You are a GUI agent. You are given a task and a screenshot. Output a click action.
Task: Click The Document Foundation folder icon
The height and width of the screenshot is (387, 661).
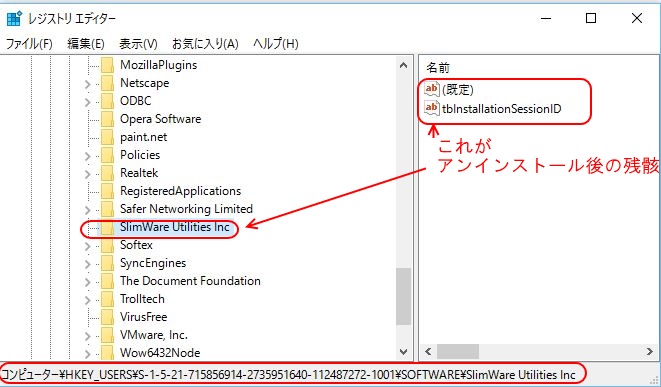click(107, 281)
